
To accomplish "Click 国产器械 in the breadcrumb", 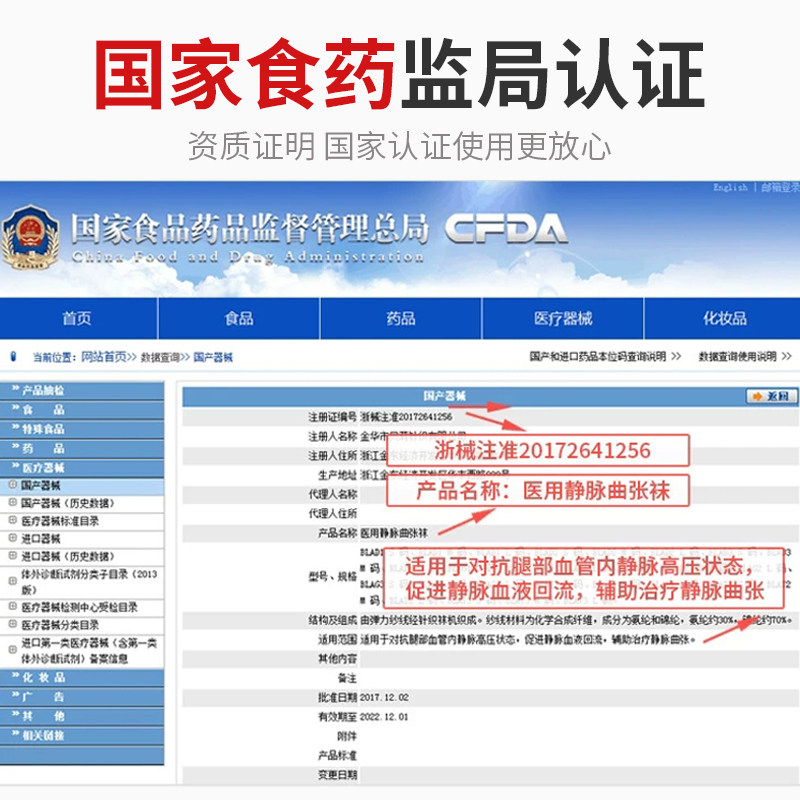I will click(213, 357).
